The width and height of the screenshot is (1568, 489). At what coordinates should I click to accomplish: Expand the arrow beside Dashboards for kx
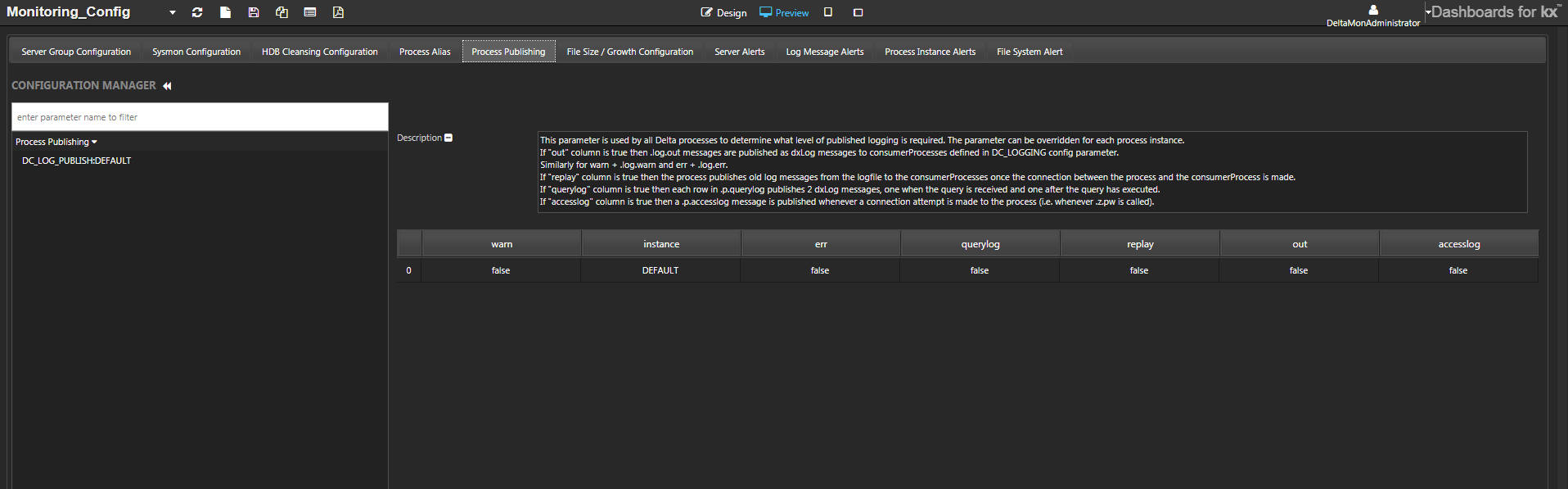tap(1428, 12)
